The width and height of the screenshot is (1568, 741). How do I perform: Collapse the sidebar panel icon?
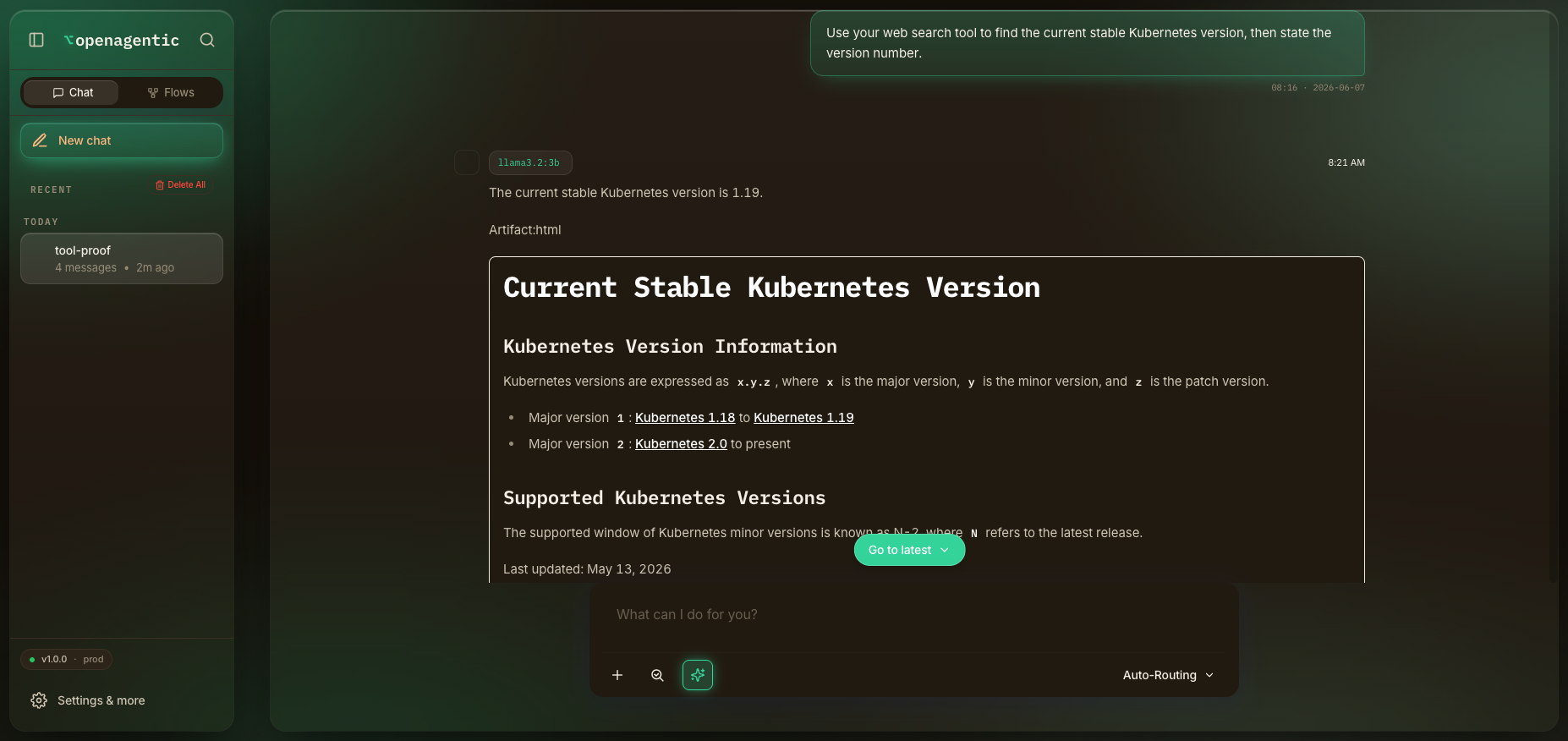(36, 40)
